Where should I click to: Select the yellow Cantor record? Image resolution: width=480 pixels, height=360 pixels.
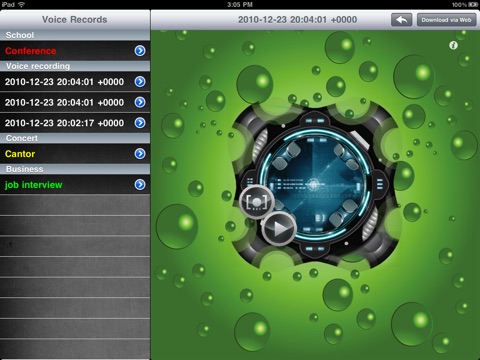[x=75, y=154]
